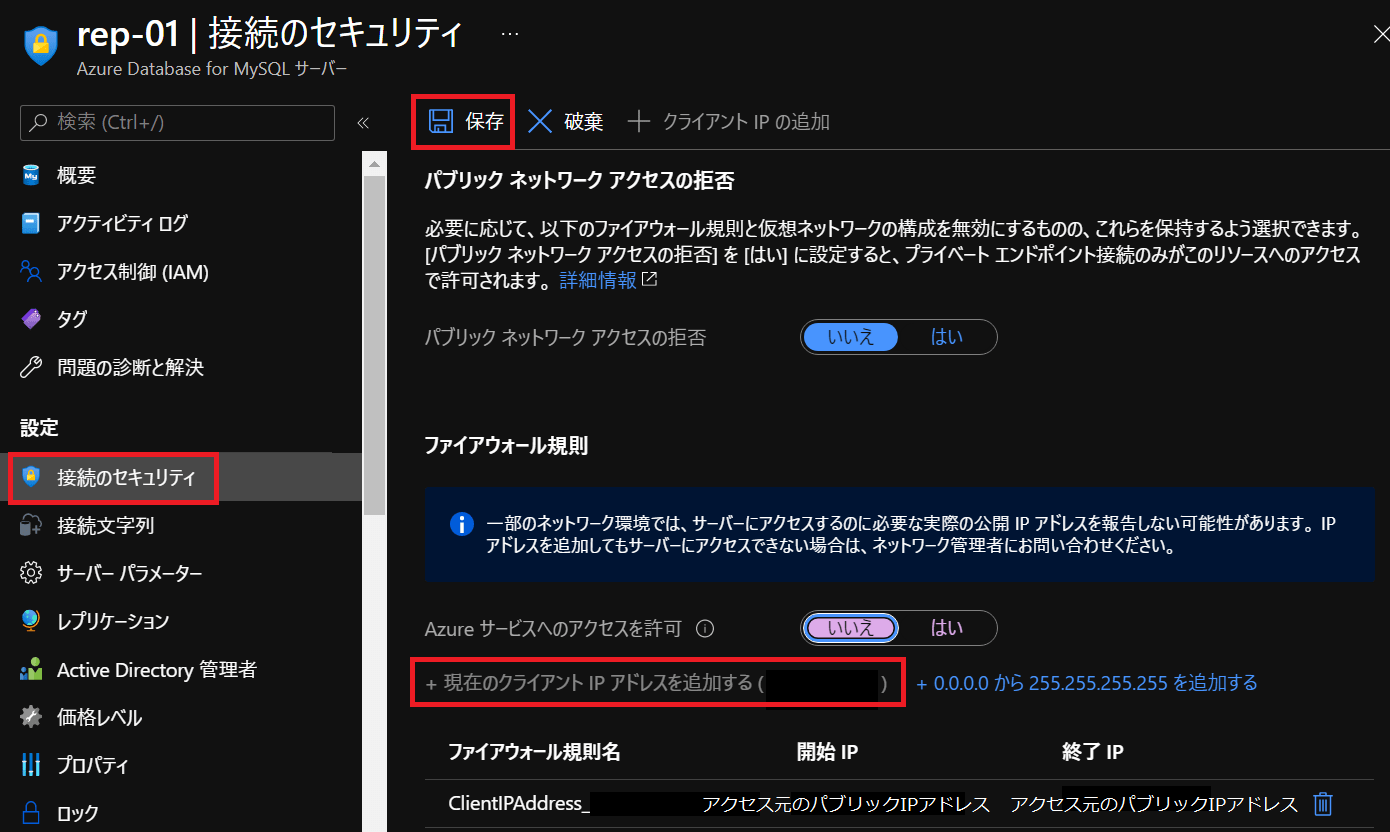1390x832 pixels.
Task: Click the プロパティ bars icon
Action: point(31,765)
